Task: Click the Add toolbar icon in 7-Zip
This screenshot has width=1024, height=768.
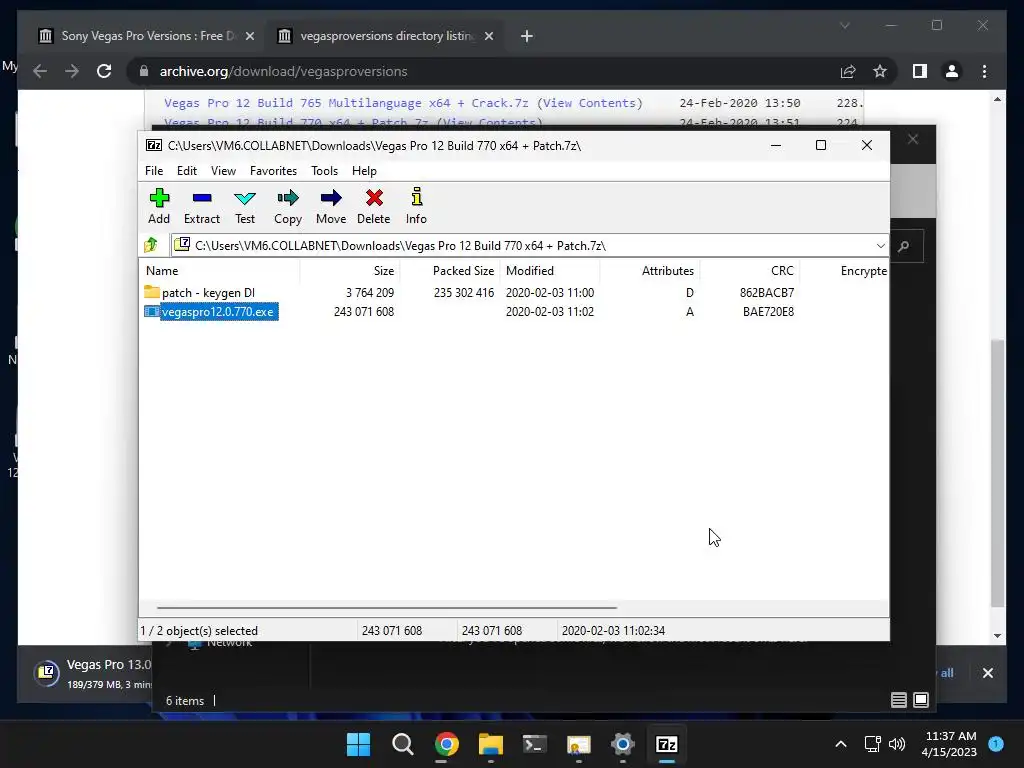Action: coord(159,206)
